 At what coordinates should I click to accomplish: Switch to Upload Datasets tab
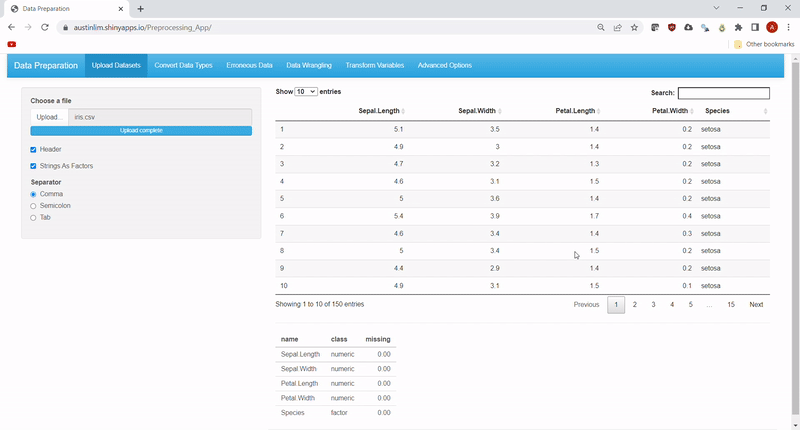click(116, 65)
